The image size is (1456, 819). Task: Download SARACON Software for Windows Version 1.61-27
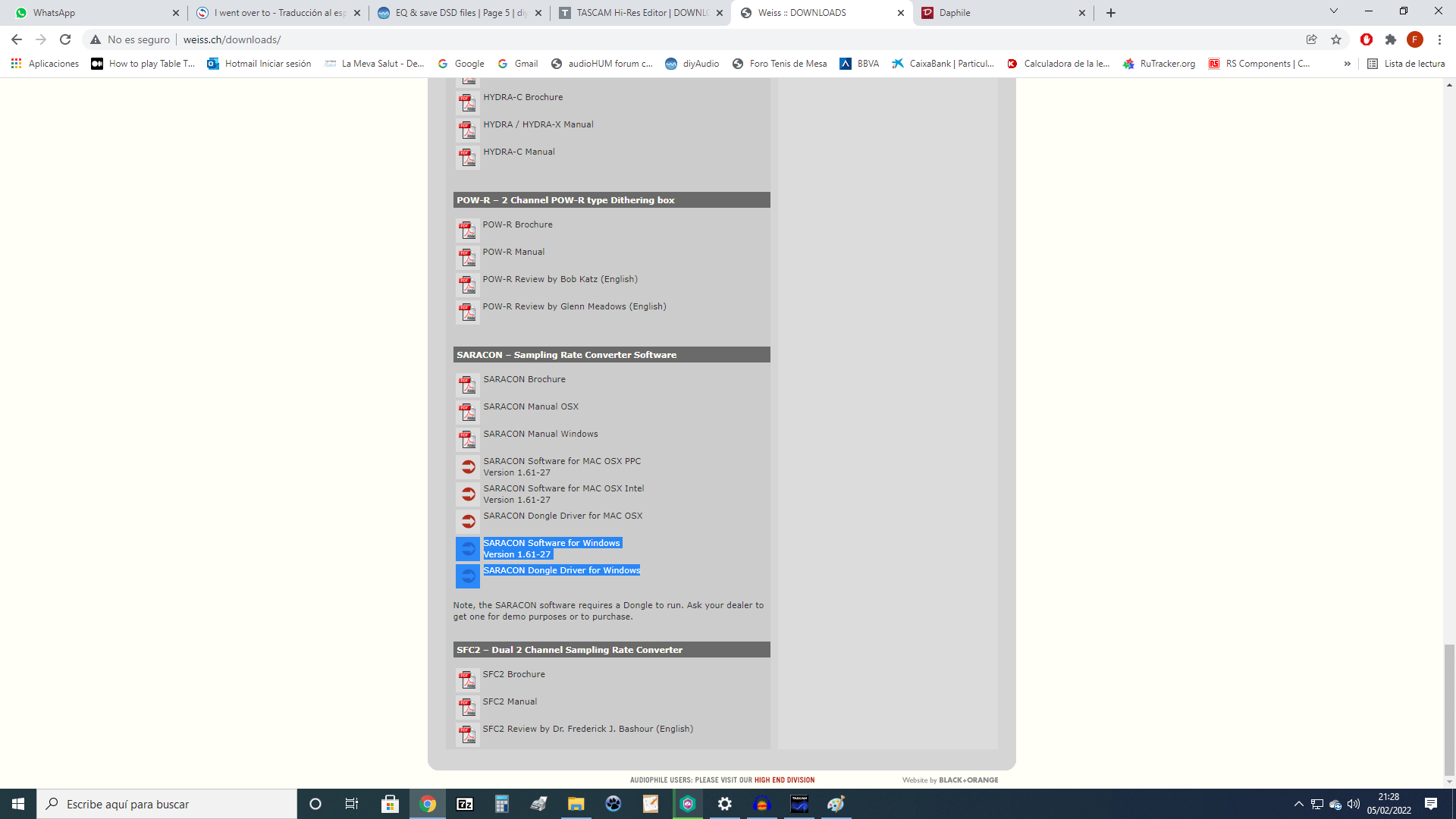click(x=552, y=548)
